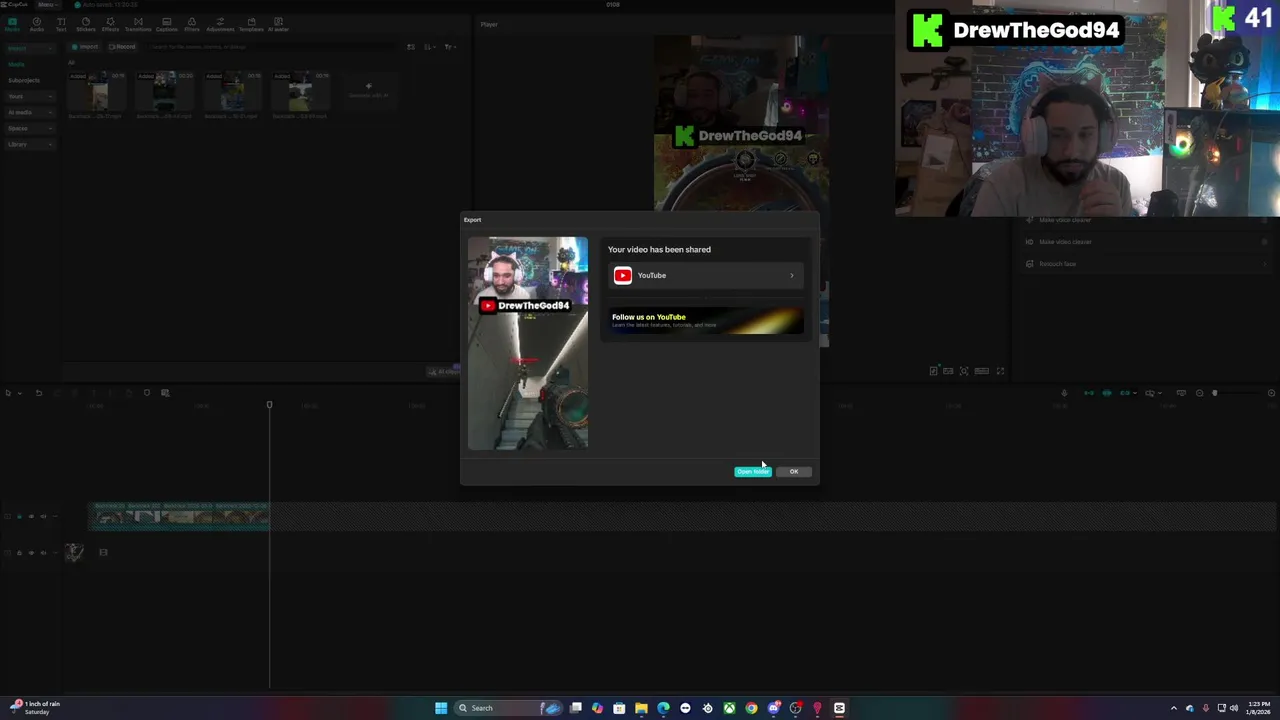Open the Stickers tool tab
This screenshot has width=1280, height=720.
[x=86, y=25]
